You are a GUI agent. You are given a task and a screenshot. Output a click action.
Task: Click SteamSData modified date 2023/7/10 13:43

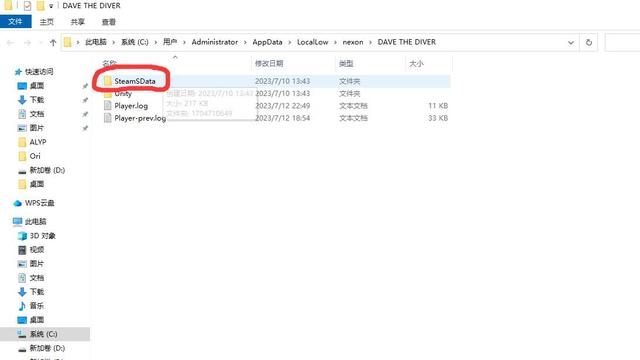[x=282, y=81]
